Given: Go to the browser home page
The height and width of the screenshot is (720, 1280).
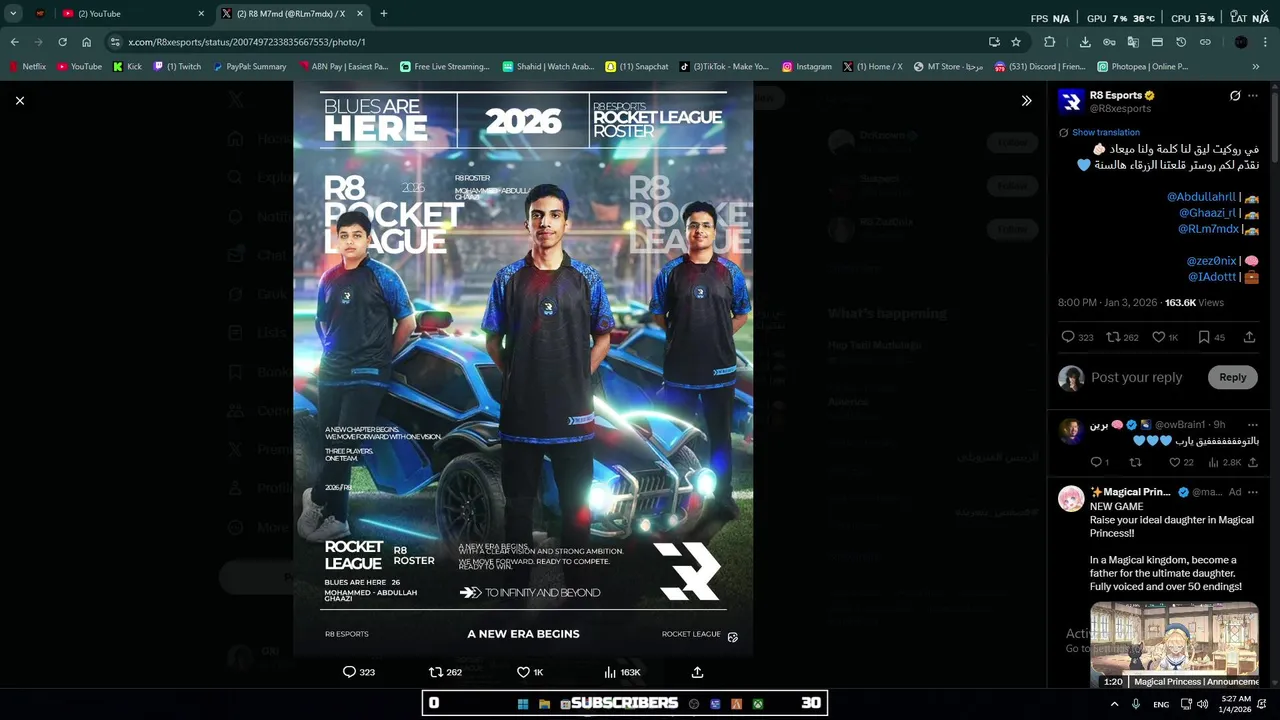Looking at the screenshot, I should 86,42.
